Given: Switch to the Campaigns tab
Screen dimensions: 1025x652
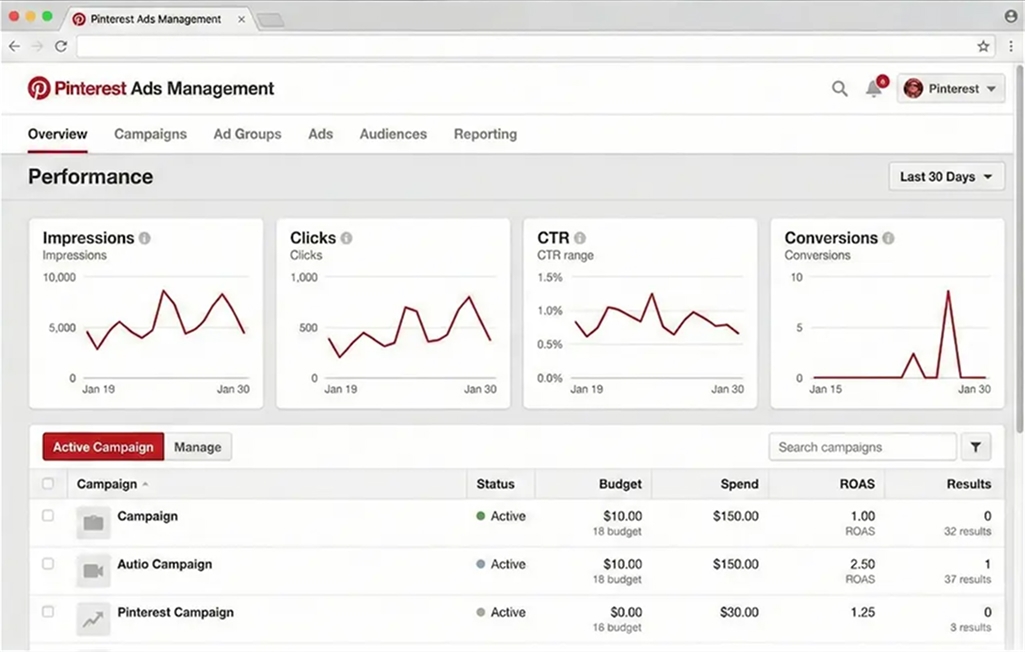Looking at the screenshot, I should coord(150,134).
